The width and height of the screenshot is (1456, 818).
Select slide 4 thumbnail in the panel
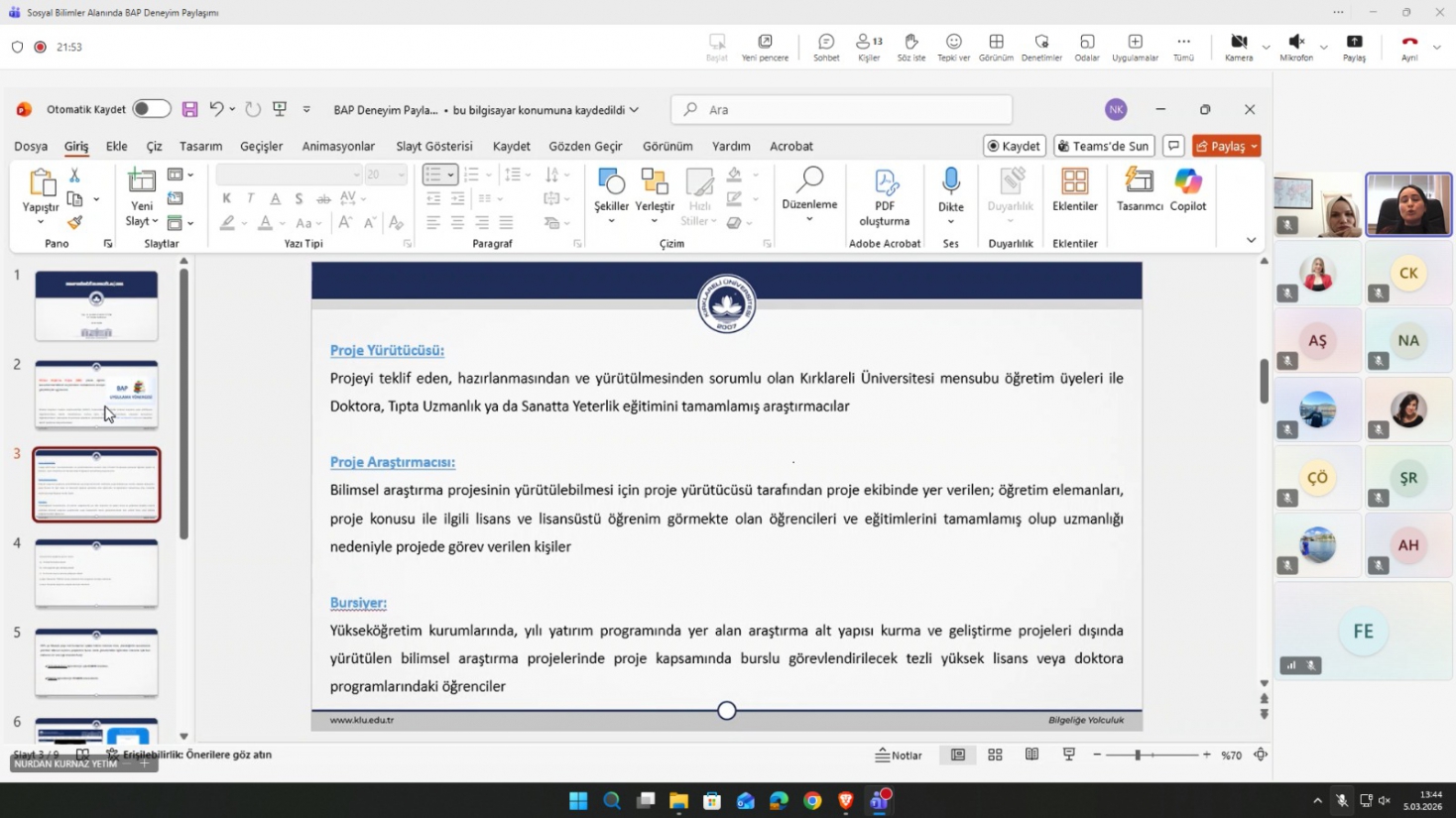96,573
